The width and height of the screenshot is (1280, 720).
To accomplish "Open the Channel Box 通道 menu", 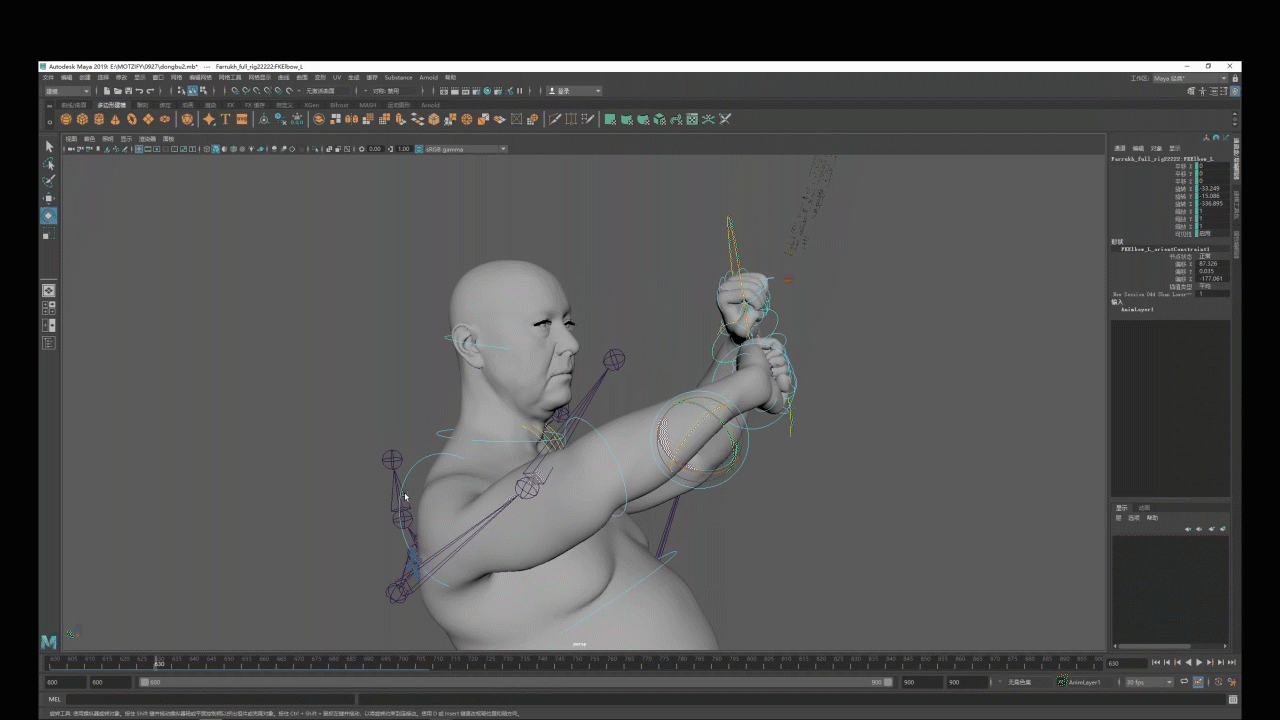I will coord(1120,148).
